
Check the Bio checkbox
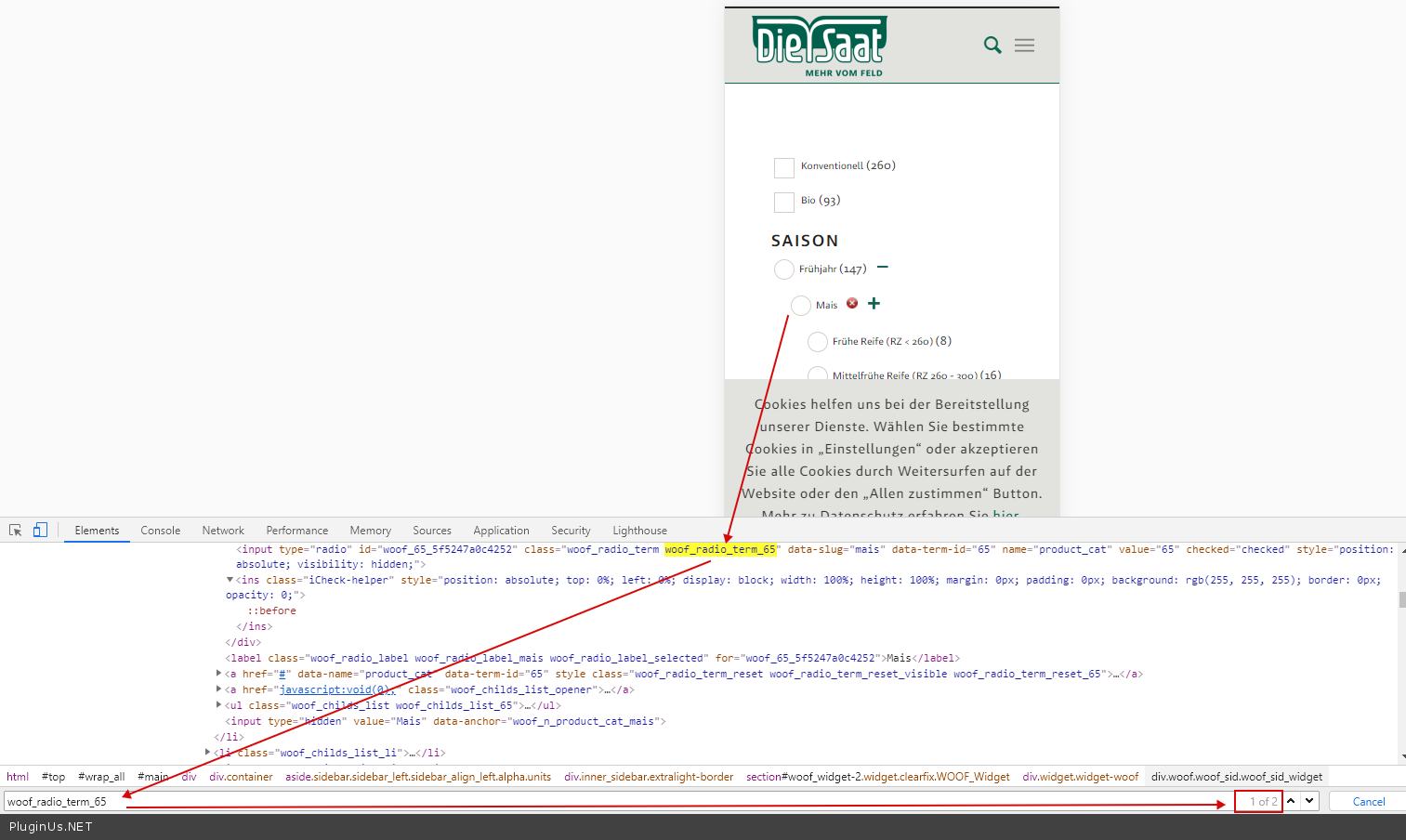pyautogui.click(x=784, y=202)
